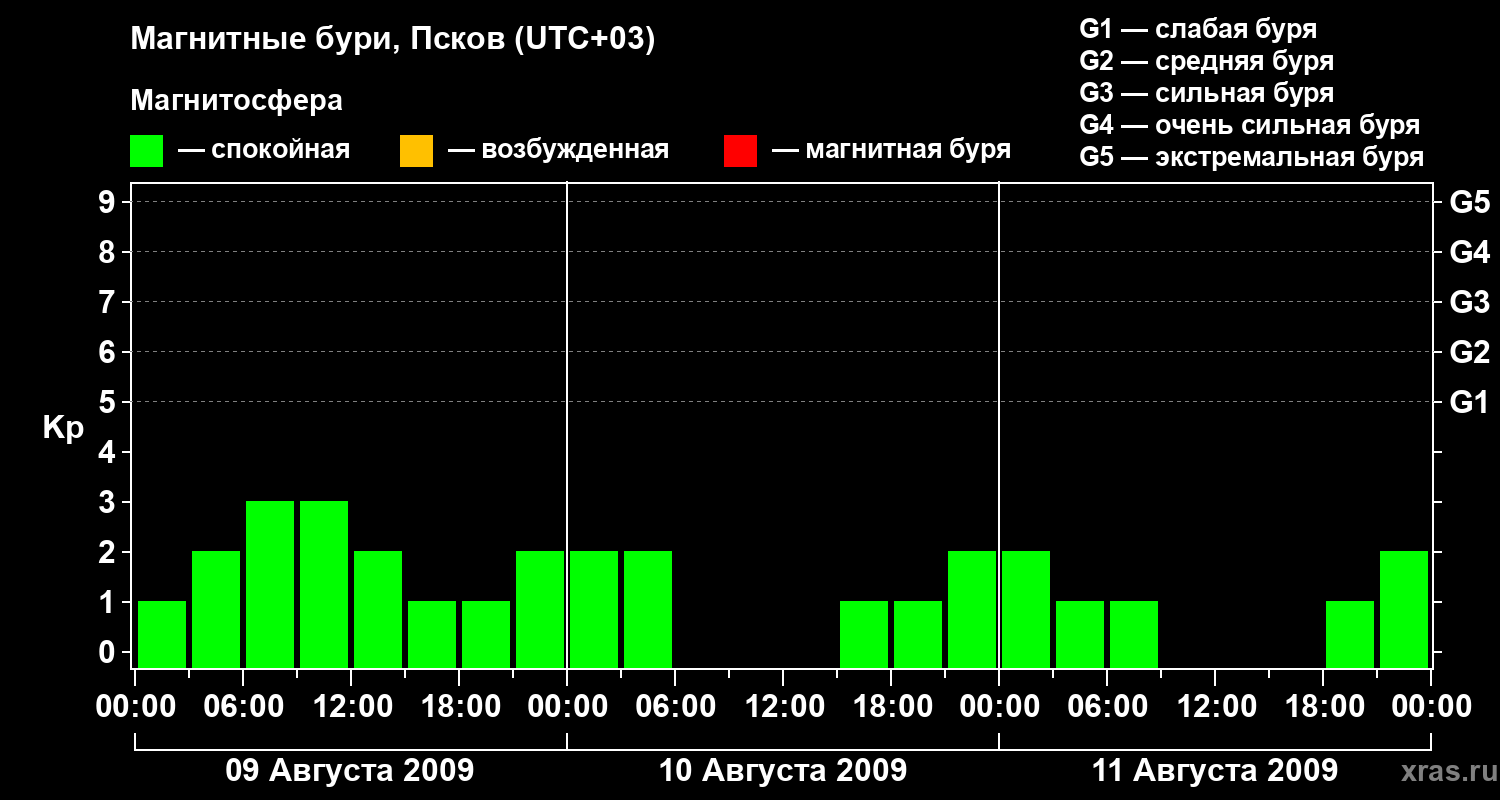
Task: Click the 'G3' label on the right axis
Action: pos(1470,302)
